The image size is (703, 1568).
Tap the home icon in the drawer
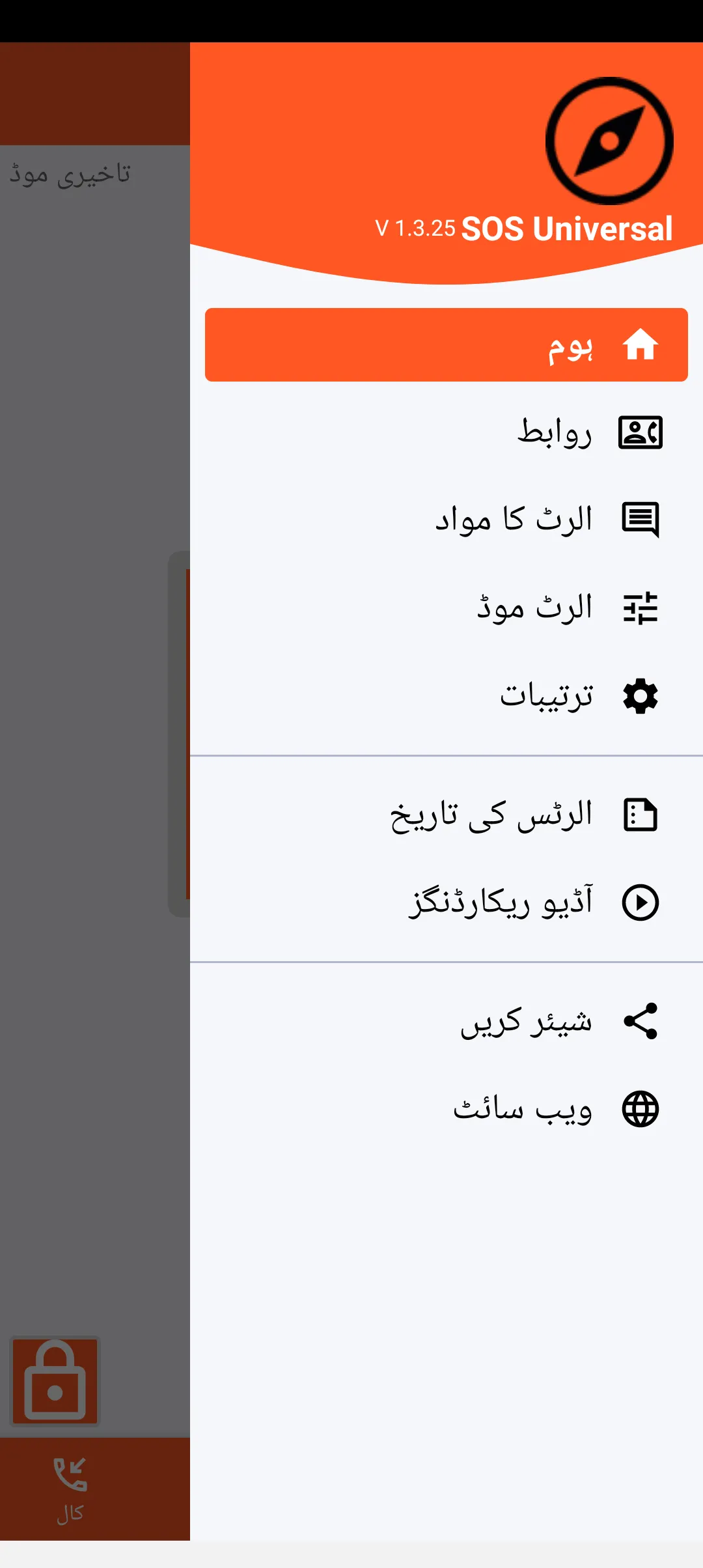click(x=641, y=344)
